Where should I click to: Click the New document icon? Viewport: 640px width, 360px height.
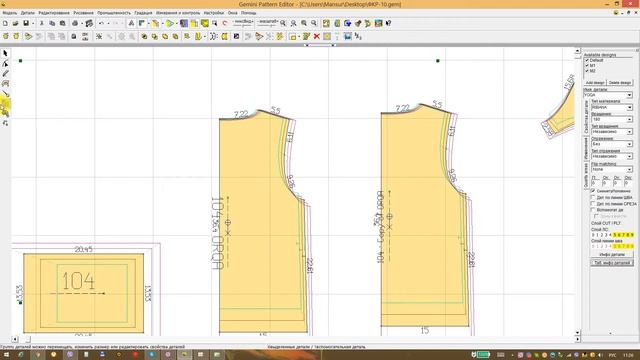coord(5,24)
